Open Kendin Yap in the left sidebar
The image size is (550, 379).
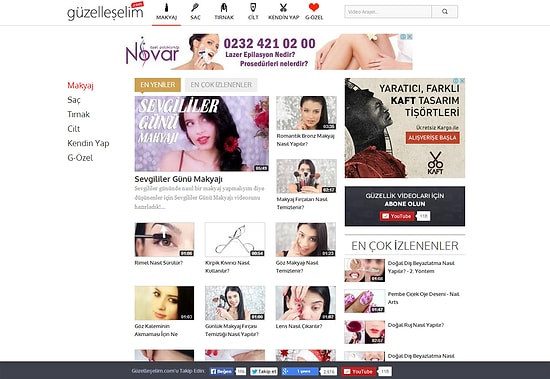[88, 143]
